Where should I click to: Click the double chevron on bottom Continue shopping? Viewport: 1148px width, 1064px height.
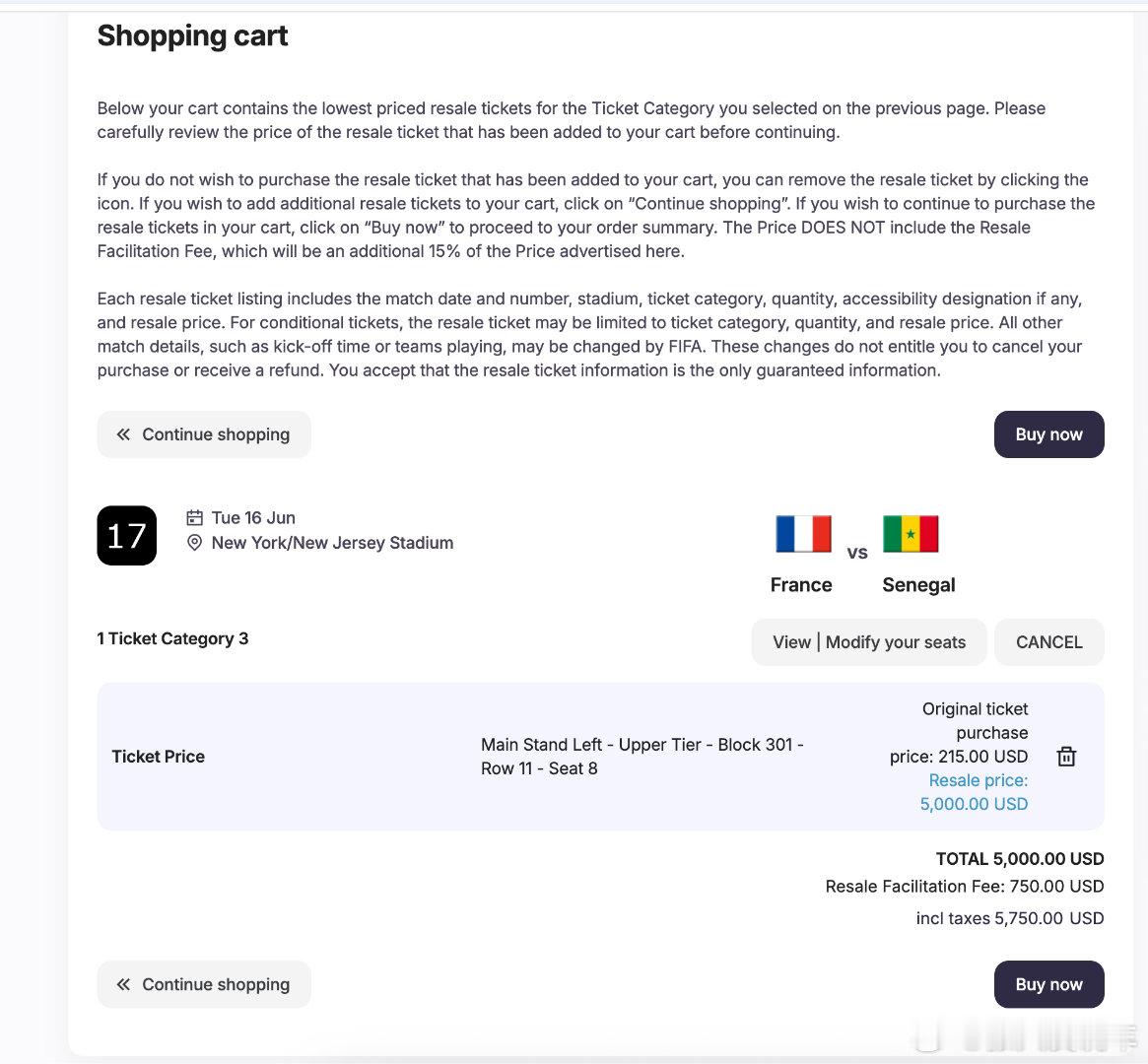tap(123, 984)
